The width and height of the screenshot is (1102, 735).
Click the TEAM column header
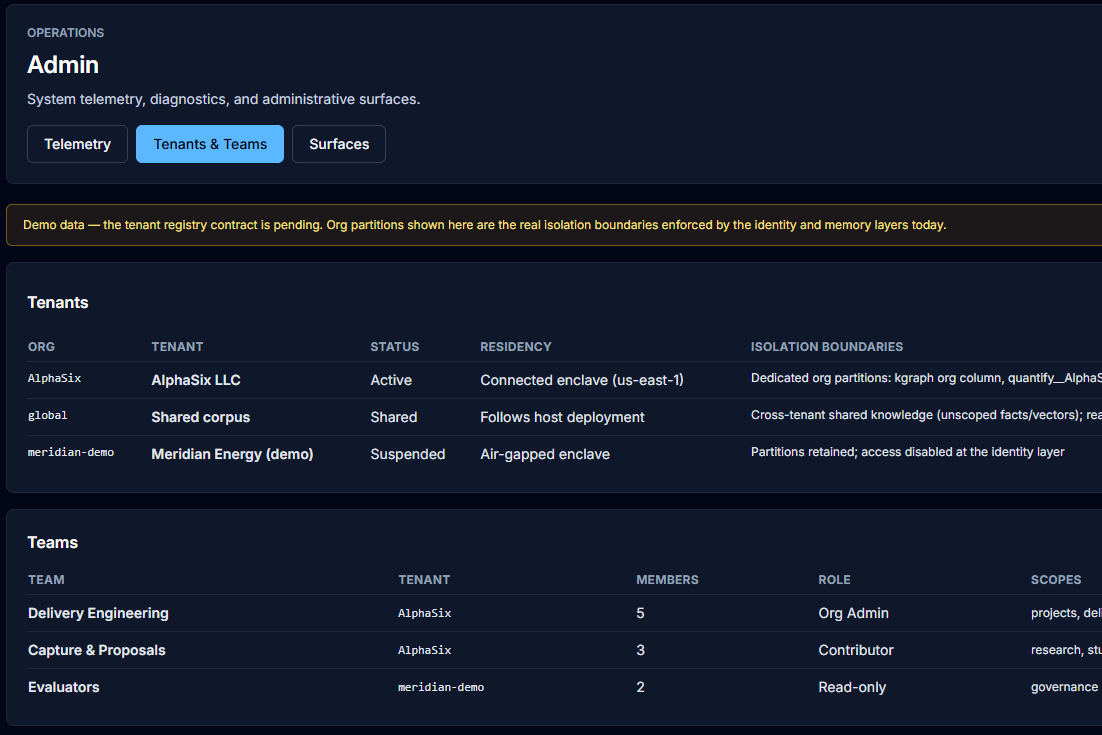click(46, 580)
